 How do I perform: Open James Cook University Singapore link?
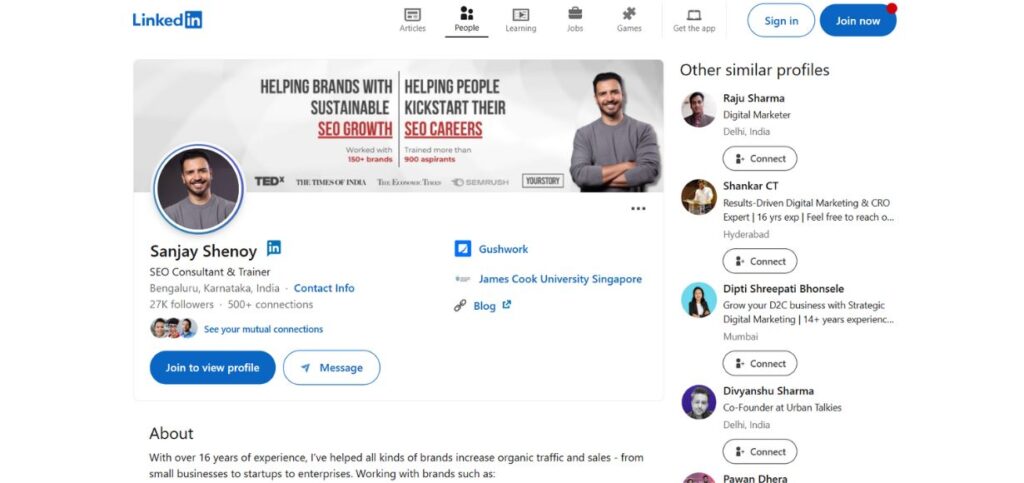pyautogui.click(x=560, y=279)
